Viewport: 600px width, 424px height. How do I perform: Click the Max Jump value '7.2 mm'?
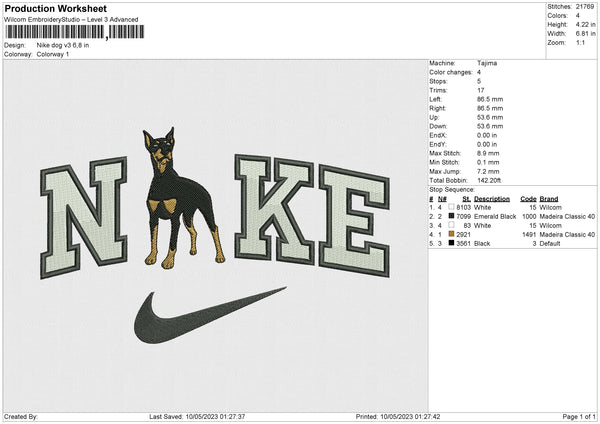tap(488, 171)
